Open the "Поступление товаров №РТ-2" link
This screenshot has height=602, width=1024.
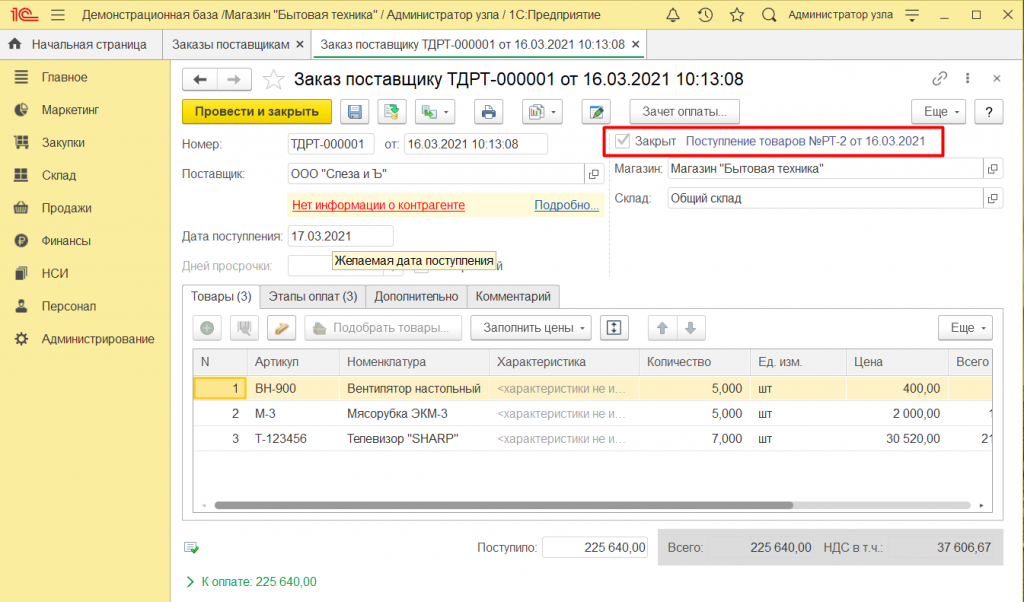point(812,142)
